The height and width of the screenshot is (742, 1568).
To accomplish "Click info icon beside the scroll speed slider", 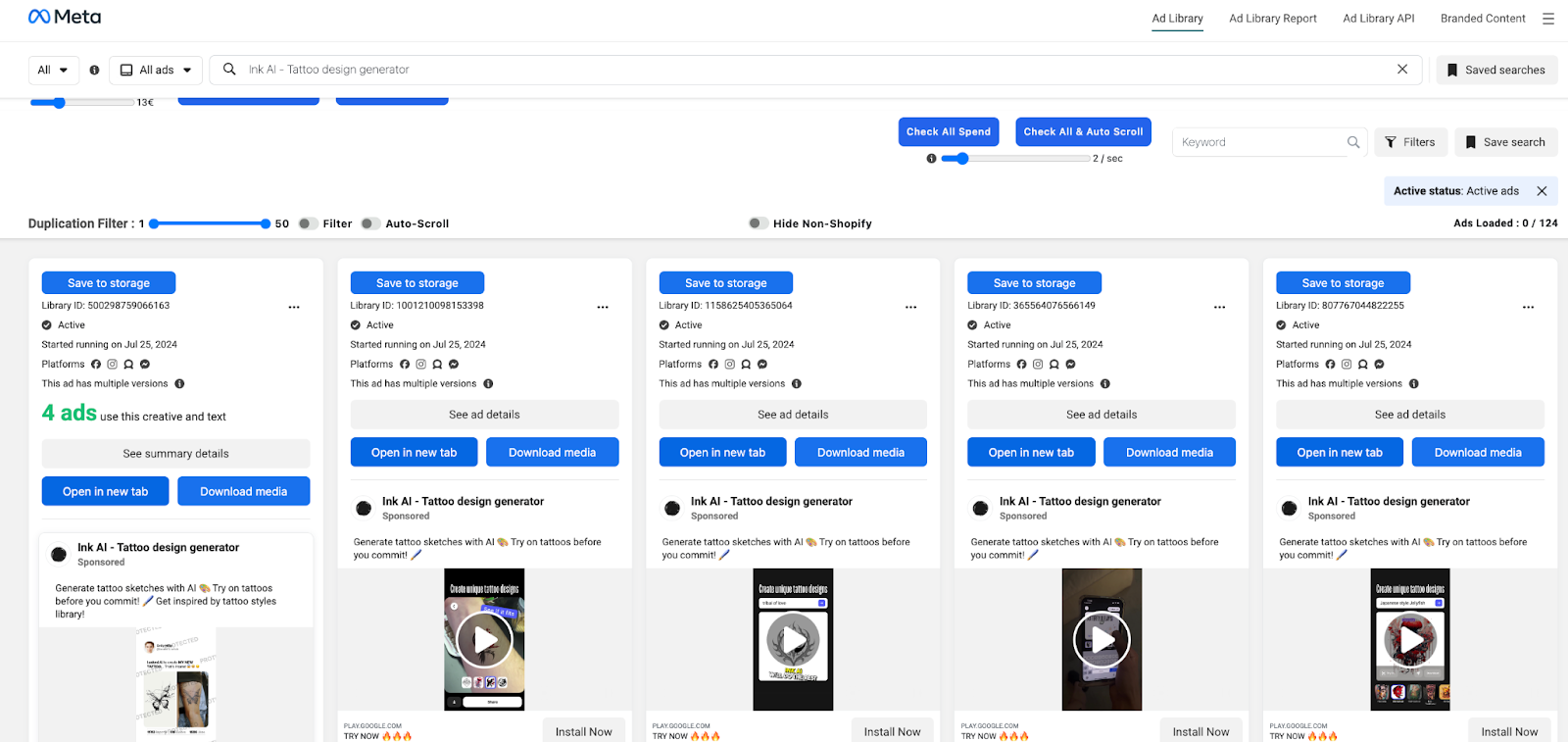I will (931, 159).
